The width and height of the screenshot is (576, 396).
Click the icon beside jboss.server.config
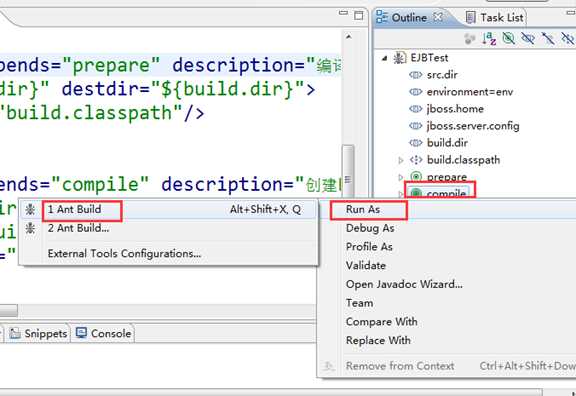[x=415, y=126]
